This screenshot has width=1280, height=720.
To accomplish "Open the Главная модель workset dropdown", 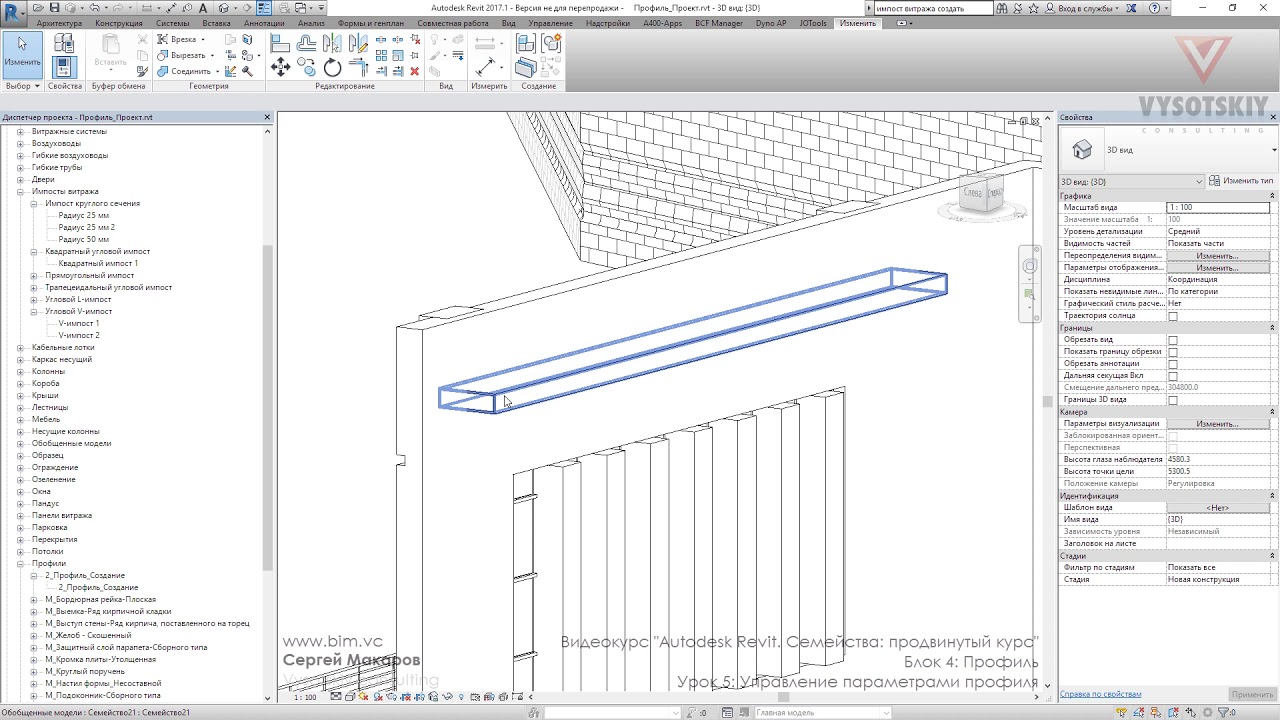I will pyautogui.click(x=822, y=713).
